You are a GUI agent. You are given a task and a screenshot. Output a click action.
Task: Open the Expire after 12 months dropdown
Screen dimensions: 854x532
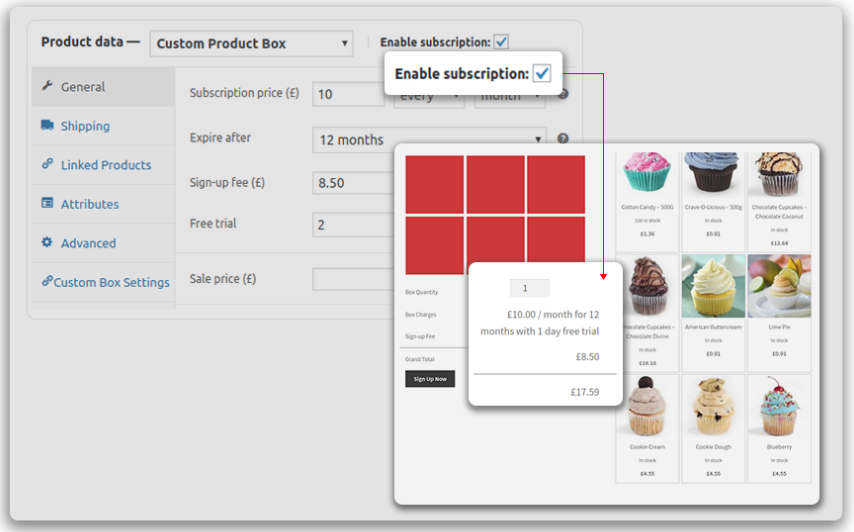429,140
